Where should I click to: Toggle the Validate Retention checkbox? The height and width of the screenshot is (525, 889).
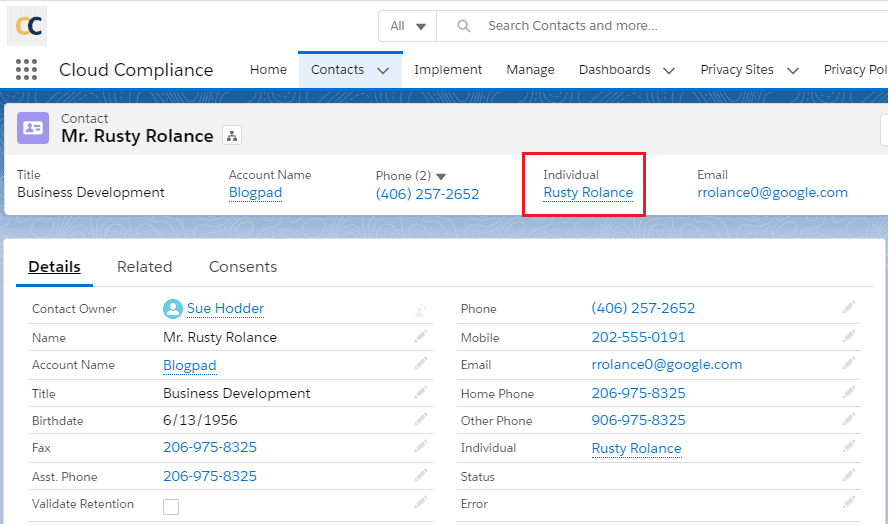click(x=171, y=507)
